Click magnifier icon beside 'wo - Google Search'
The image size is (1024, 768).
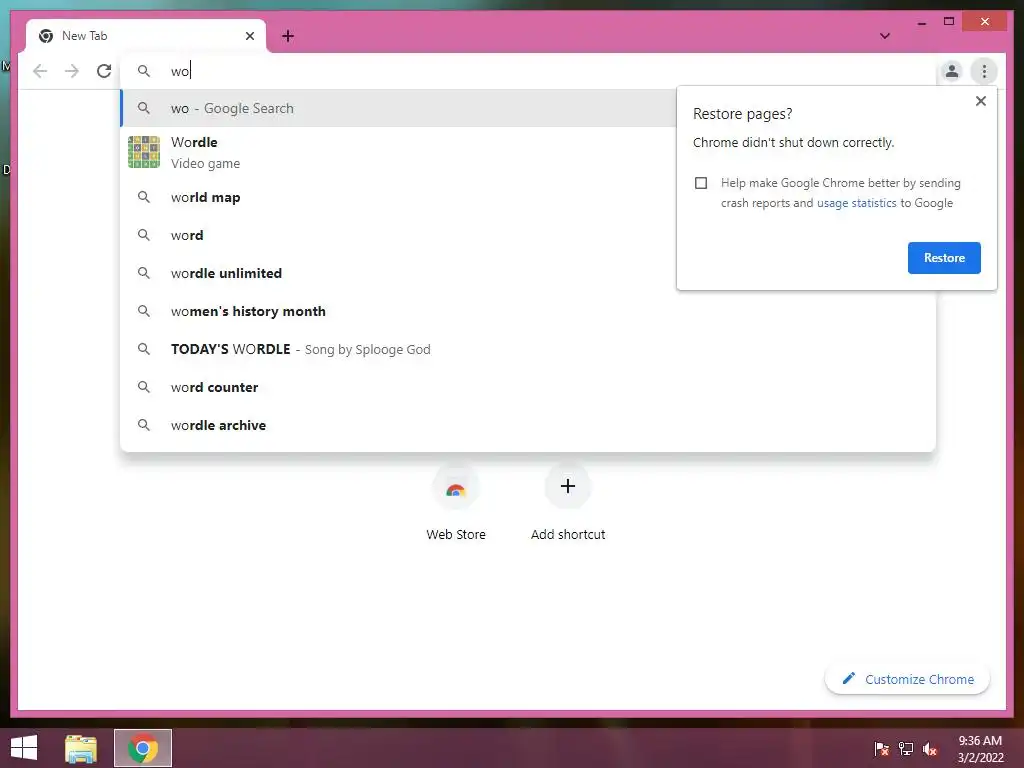(144, 108)
